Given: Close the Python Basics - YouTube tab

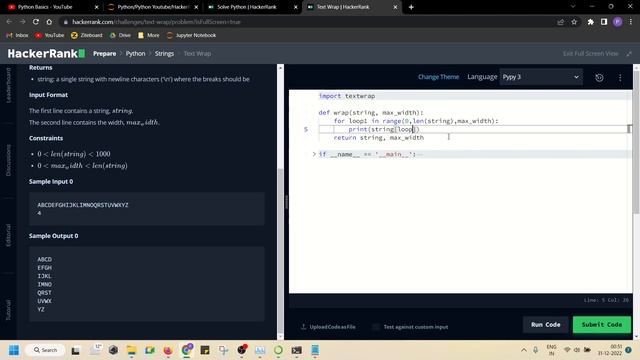Looking at the screenshot, I should tap(96, 7).
